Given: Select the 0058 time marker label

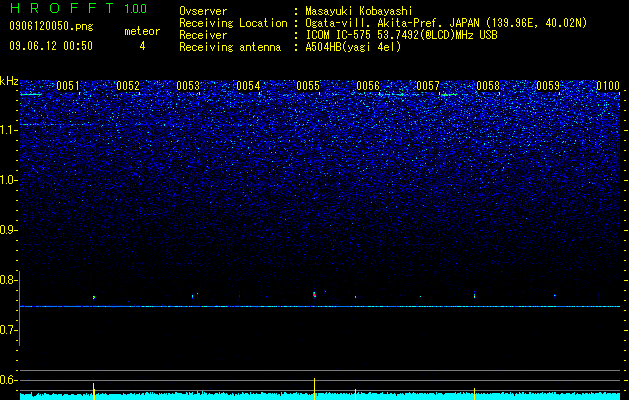Looking at the screenshot, I should tap(488, 86).
